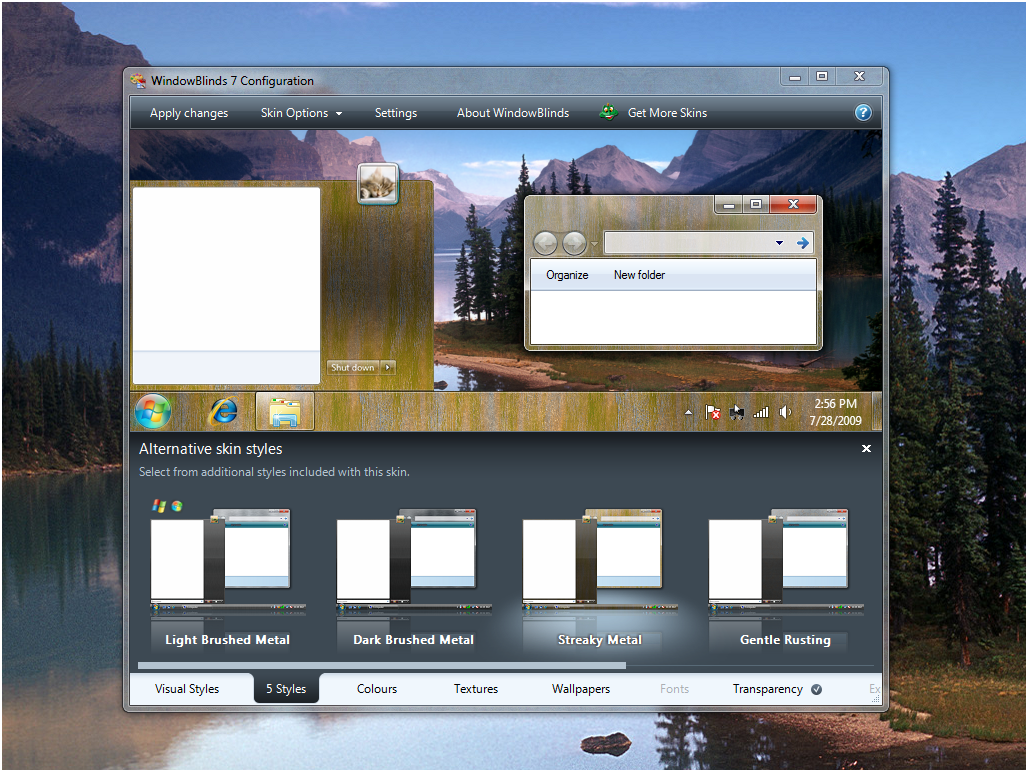Click the Transparency check toggle icon

[815, 688]
